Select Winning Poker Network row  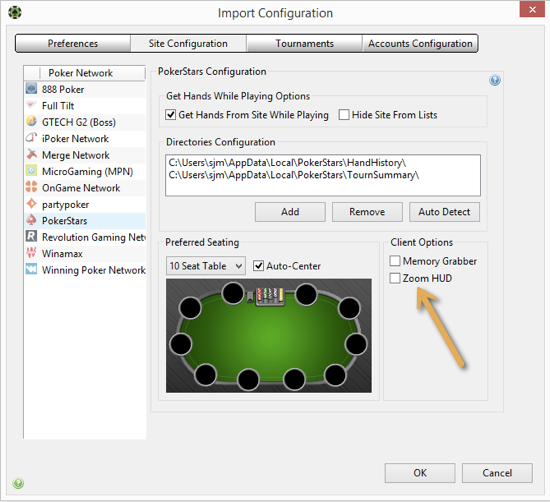(x=85, y=270)
